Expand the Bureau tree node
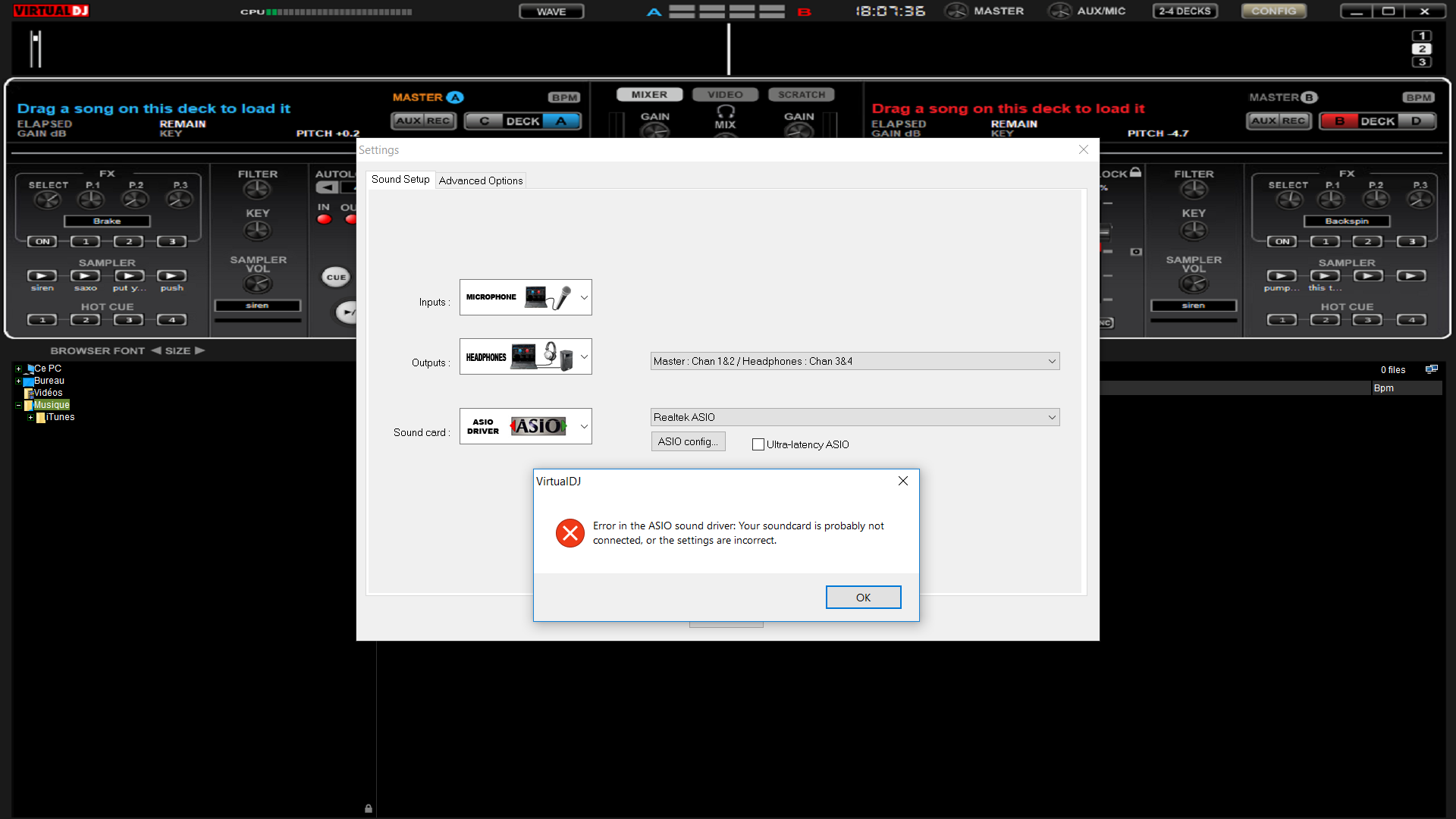 18,381
